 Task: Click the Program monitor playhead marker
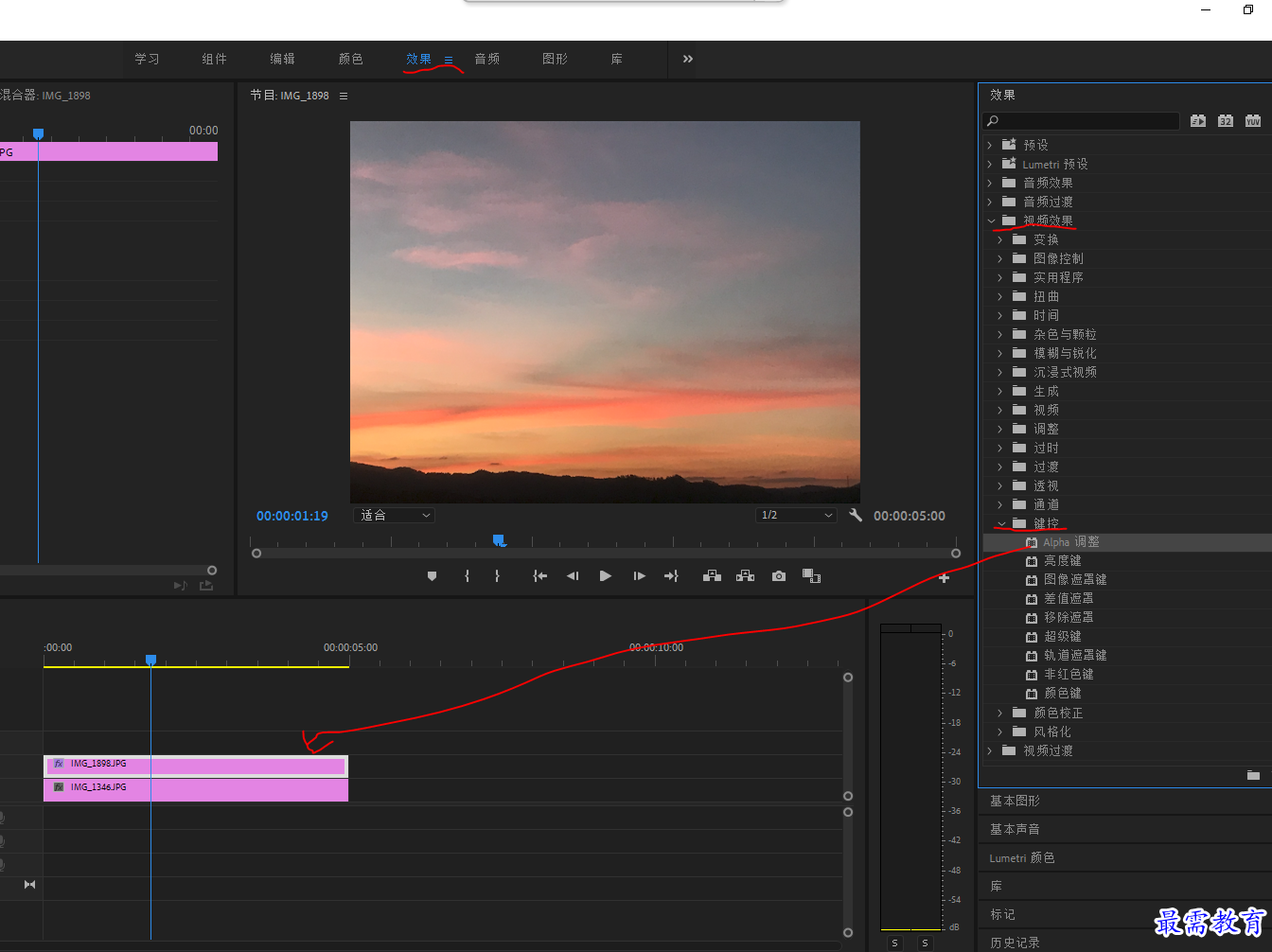point(499,540)
